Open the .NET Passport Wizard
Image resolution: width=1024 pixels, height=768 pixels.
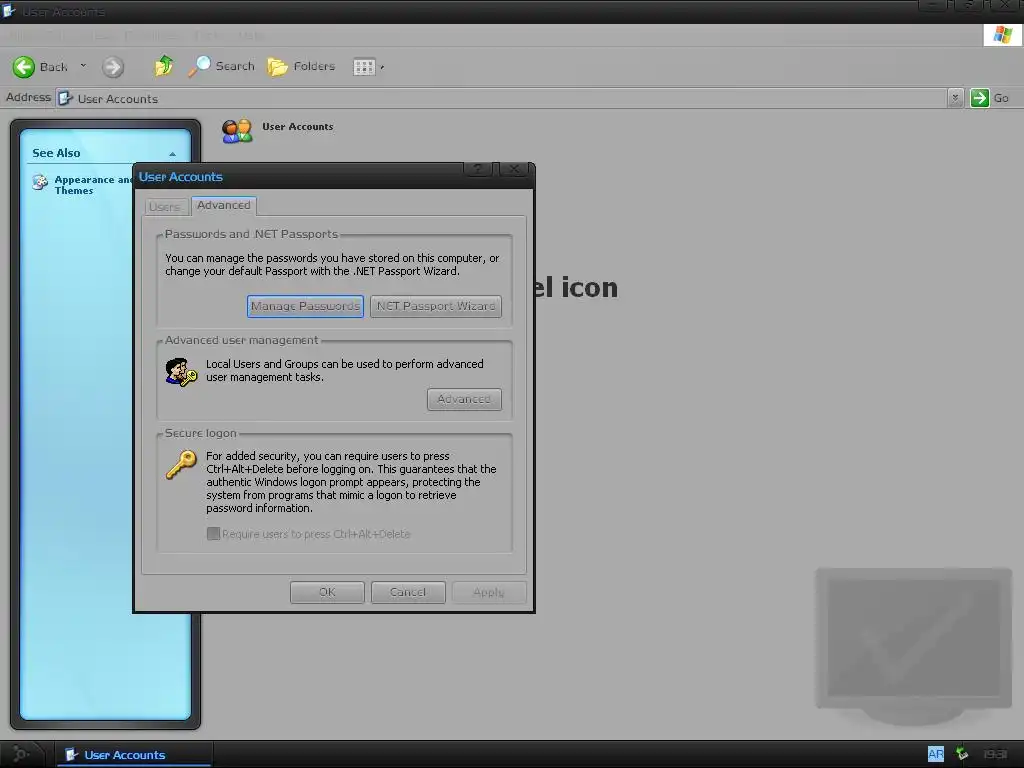tap(436, 306)
